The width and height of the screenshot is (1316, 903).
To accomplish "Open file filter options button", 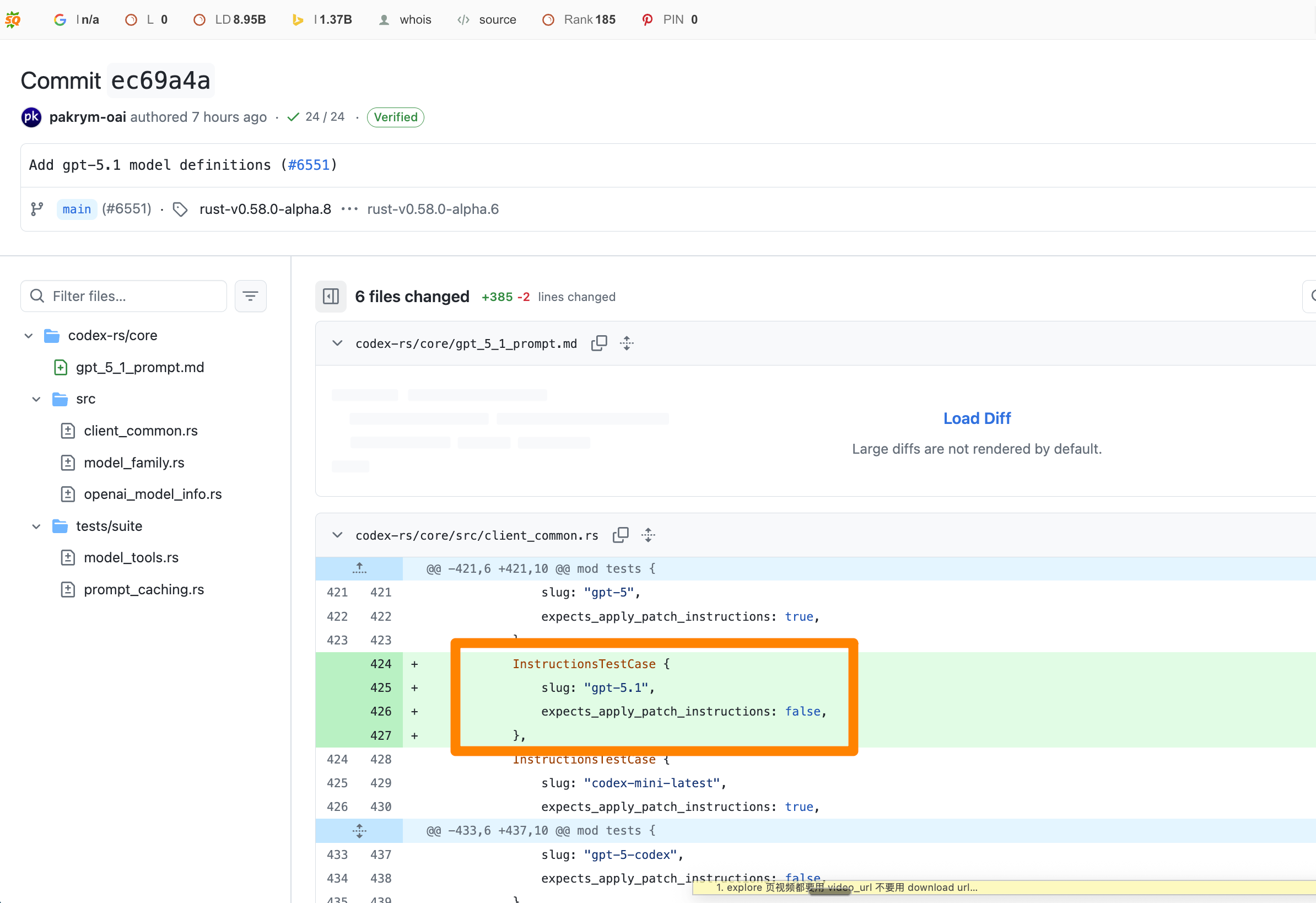I will pyautogui.click(x=250, y=295).
